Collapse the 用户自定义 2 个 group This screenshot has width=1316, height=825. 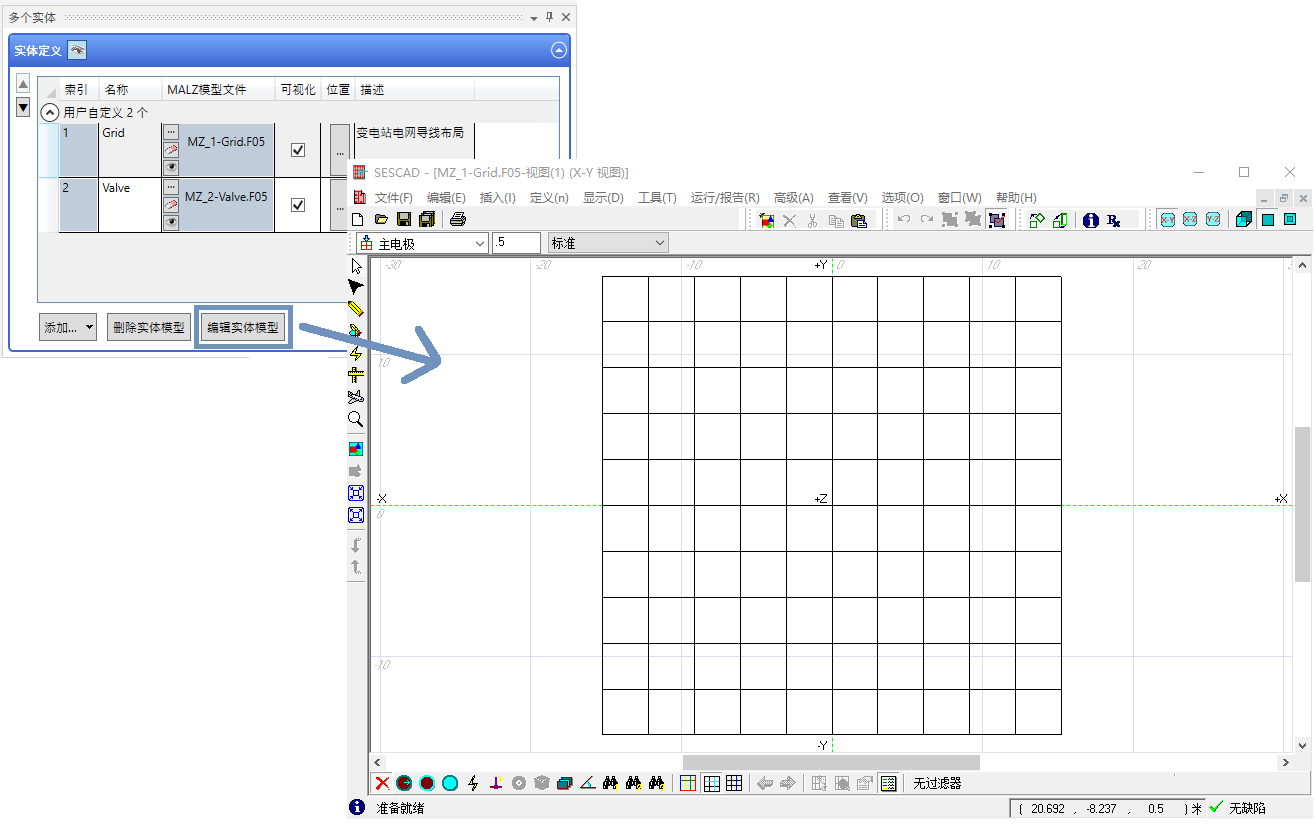(x=50, y=113)
